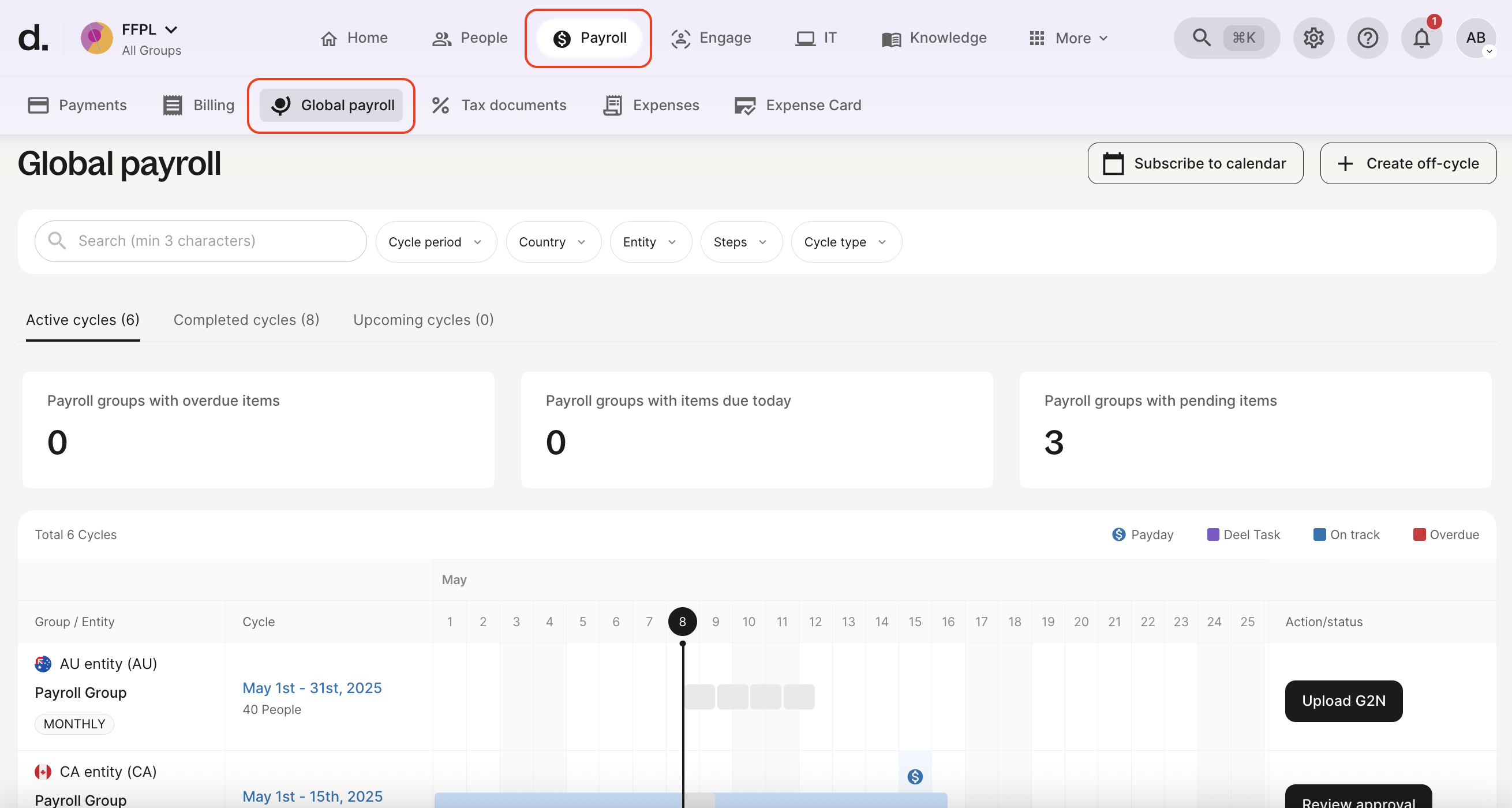This screenshot has height=808, width=1512.
Task: Focus the Search (min 3 characters) field
Action: [x=201, y=241]
